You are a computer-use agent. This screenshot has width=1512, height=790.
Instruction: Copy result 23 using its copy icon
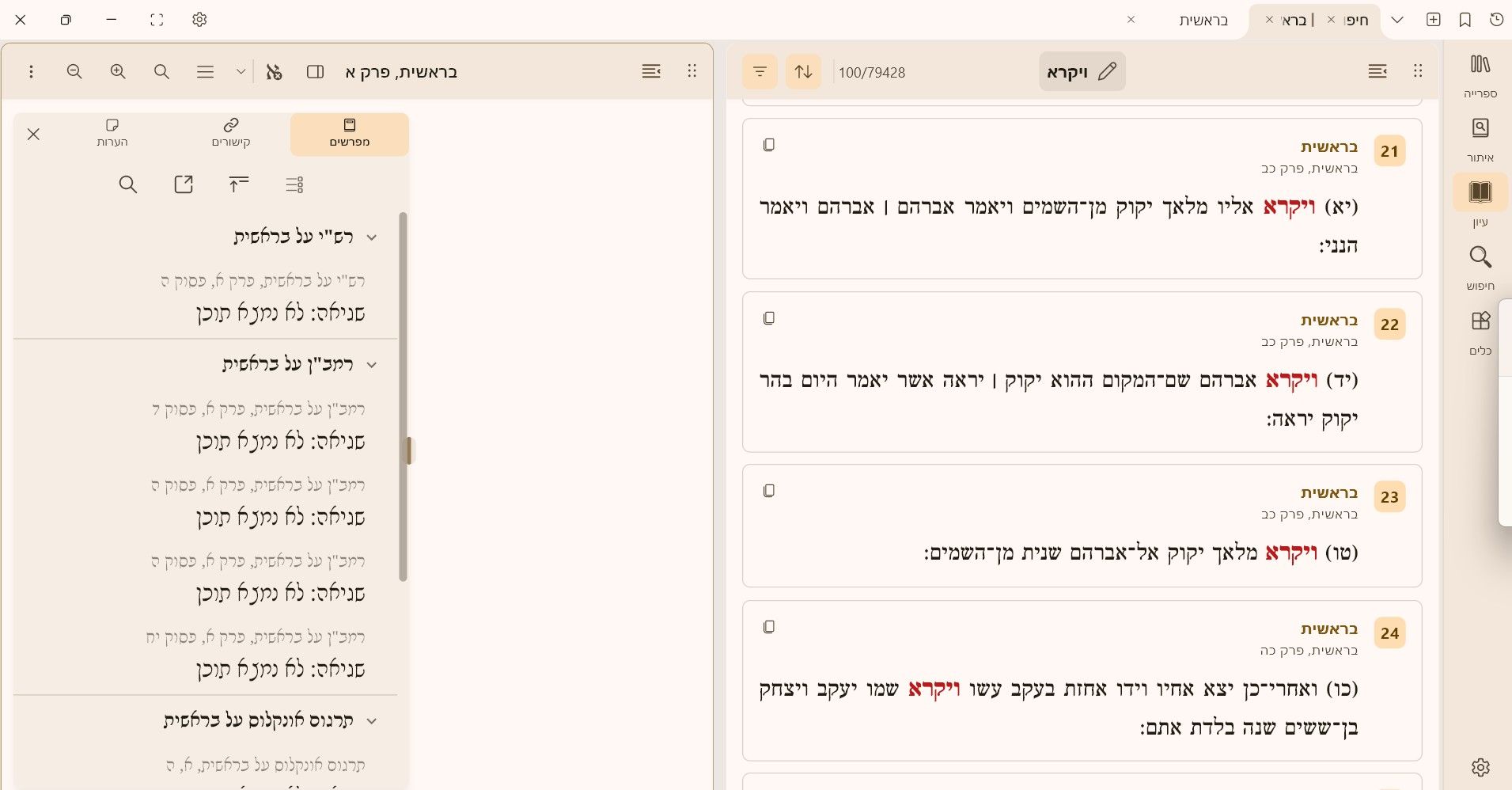(x=768, y=491)
